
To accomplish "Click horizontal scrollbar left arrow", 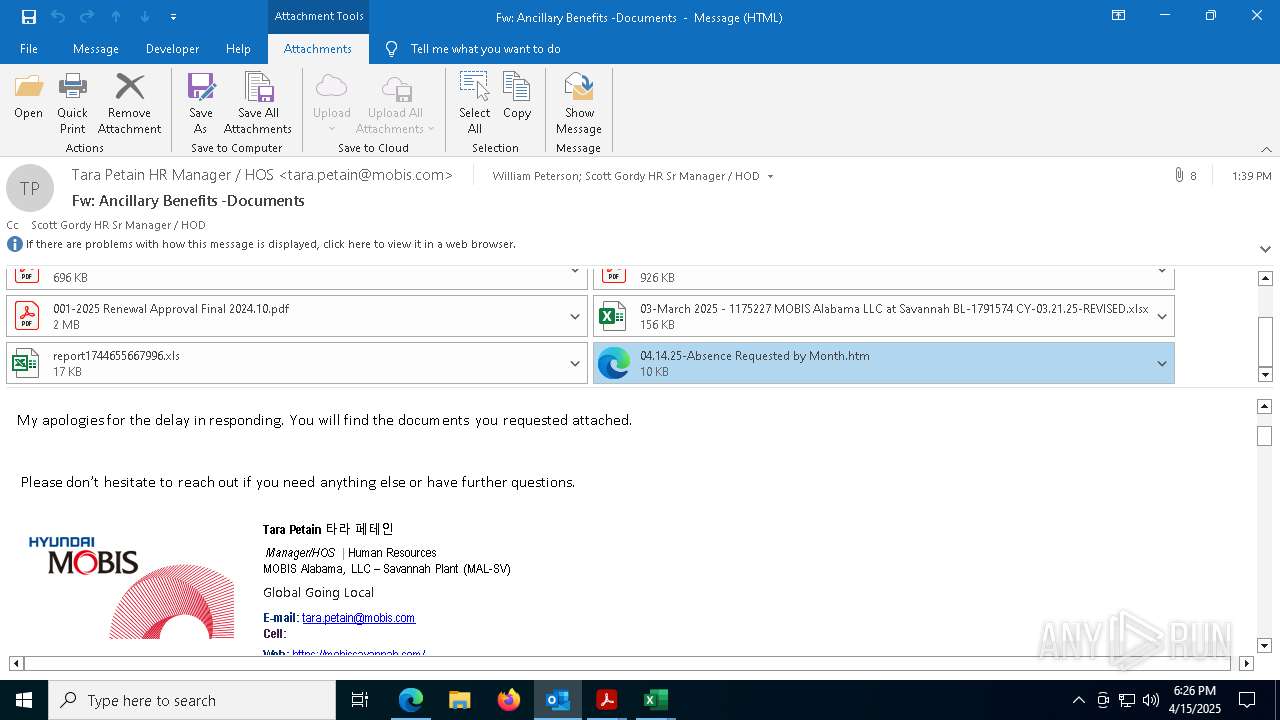I will point(16,663).
